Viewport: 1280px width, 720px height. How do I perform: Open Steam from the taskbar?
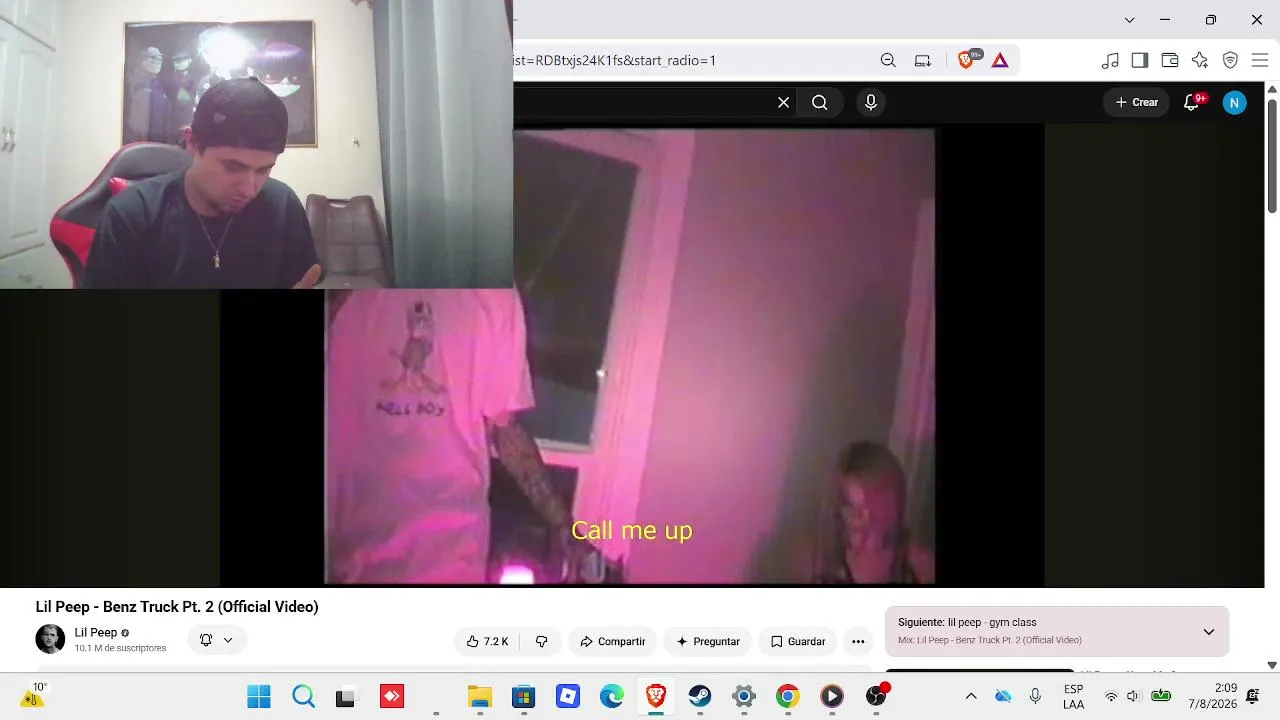(x=700, y=696)
